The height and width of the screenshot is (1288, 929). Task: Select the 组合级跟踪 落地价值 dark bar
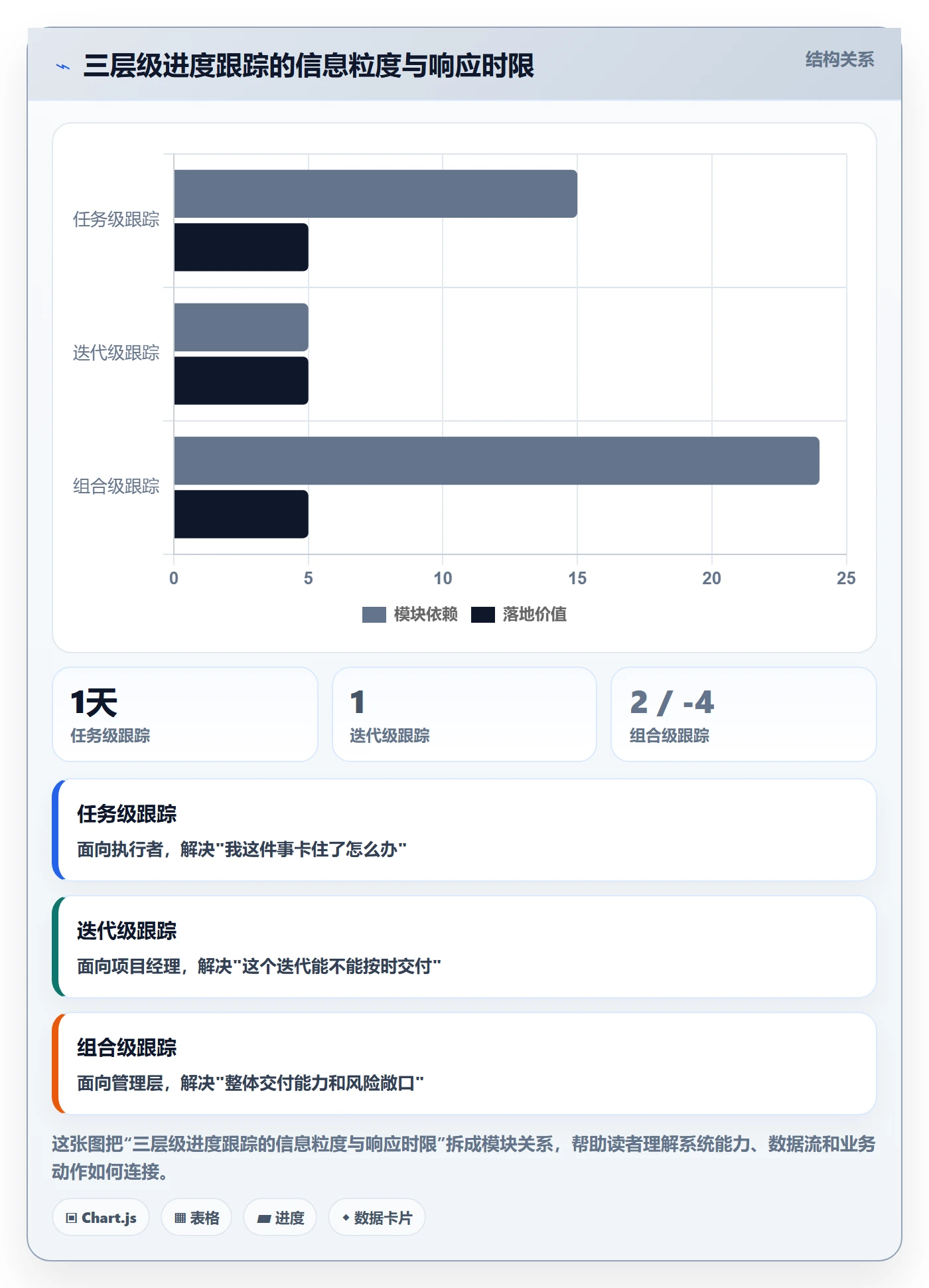pos(241,514)
